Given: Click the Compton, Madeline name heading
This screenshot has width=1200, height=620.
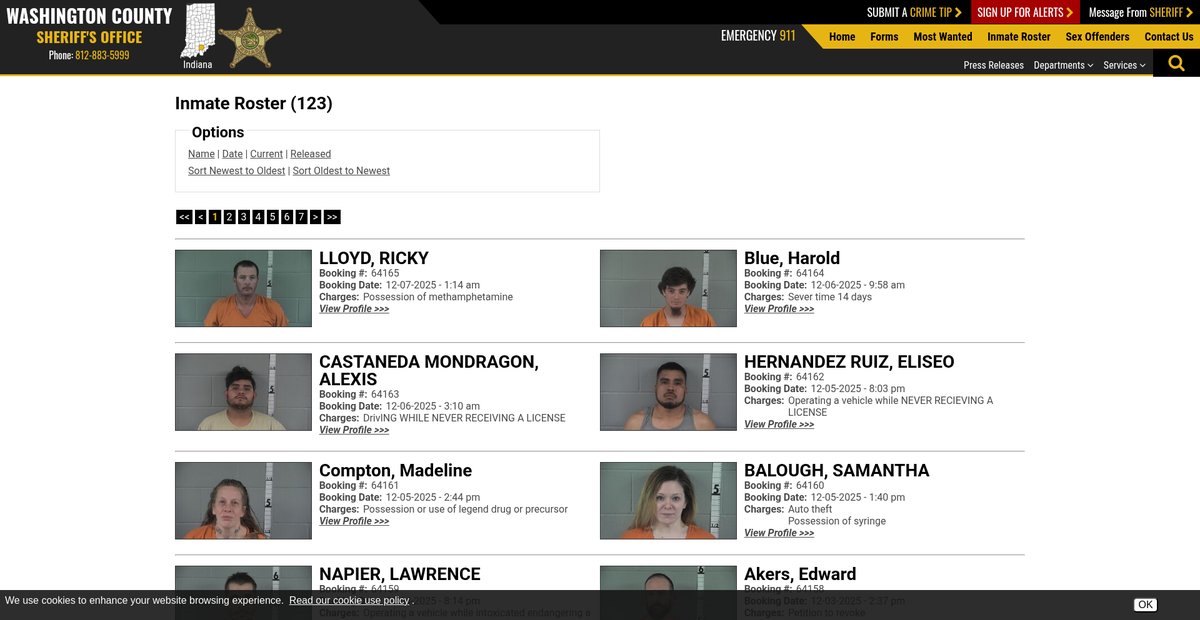Looking at the screenshot, I should tap(395, 471).
